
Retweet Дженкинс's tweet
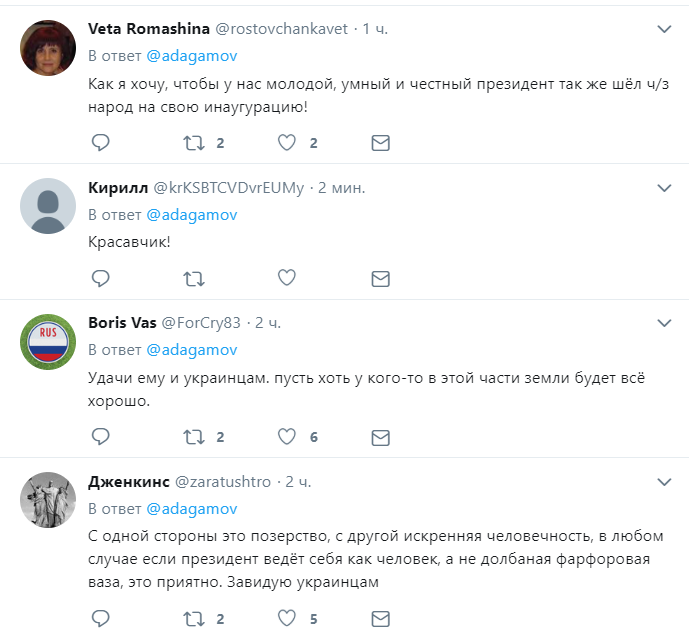coord(194,619)
